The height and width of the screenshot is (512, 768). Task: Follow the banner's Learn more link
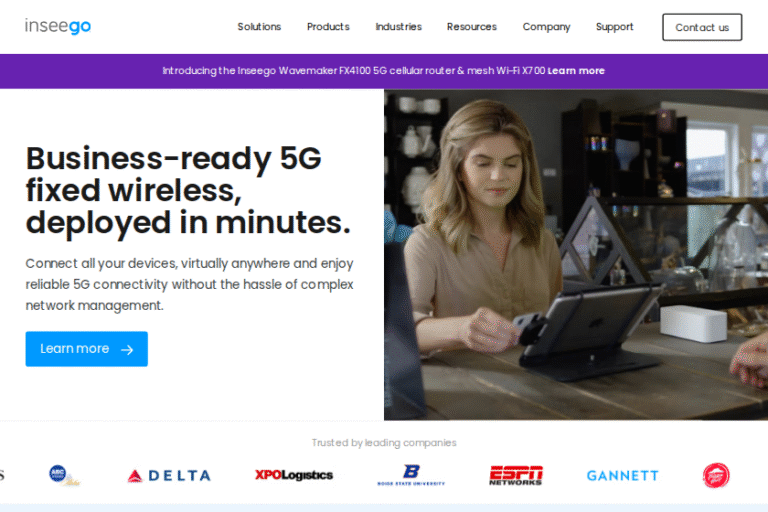(576, 71)
